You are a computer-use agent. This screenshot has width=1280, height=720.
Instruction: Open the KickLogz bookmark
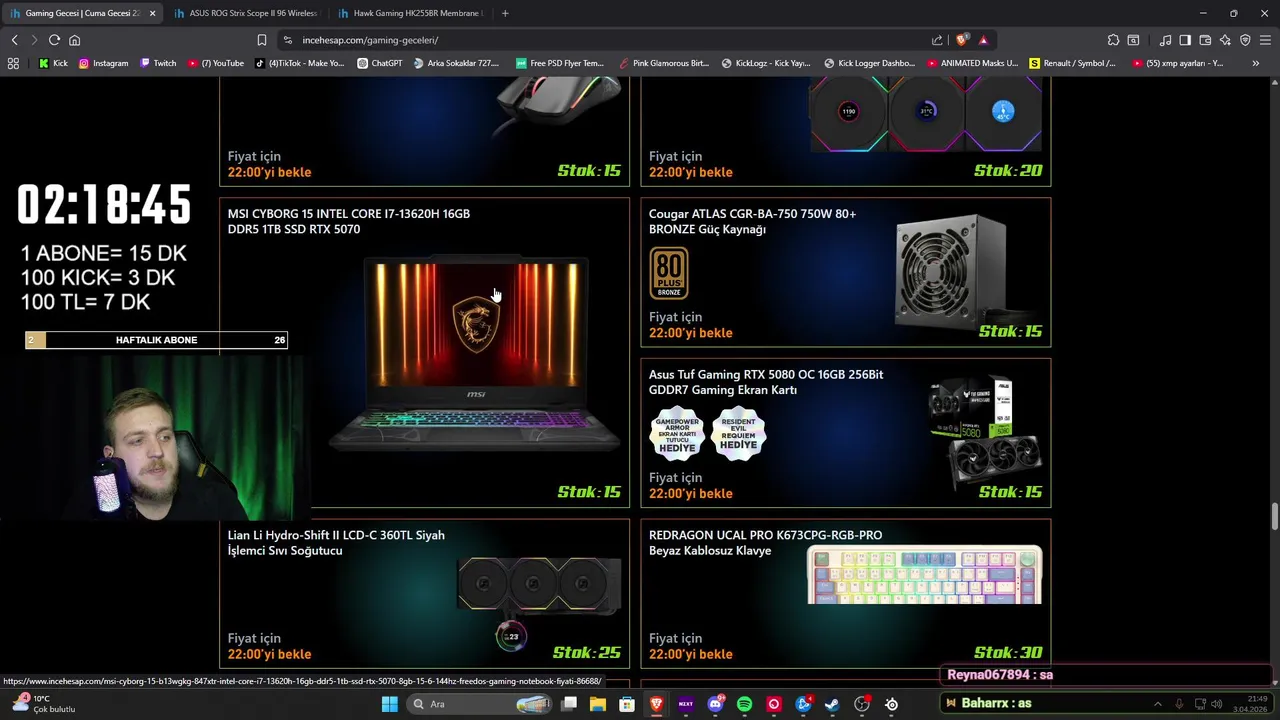tap(765, 63)
